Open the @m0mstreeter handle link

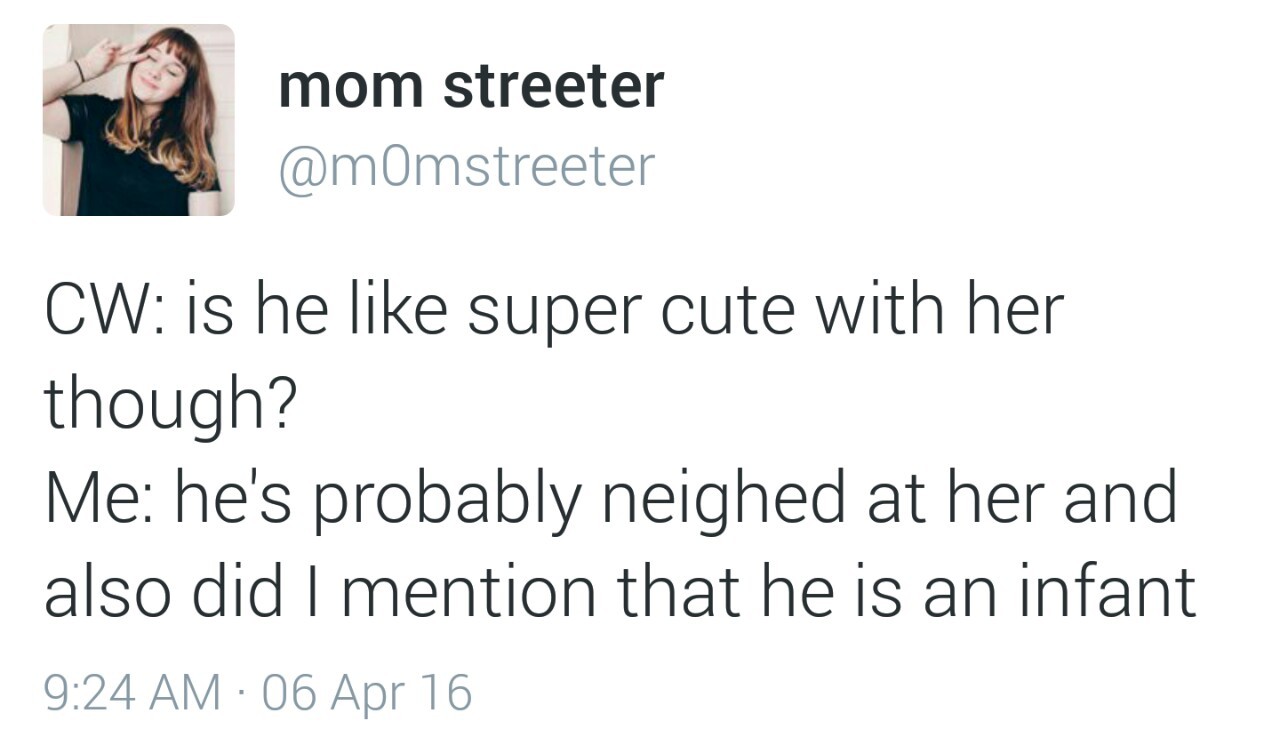click(x=467, y=166)
